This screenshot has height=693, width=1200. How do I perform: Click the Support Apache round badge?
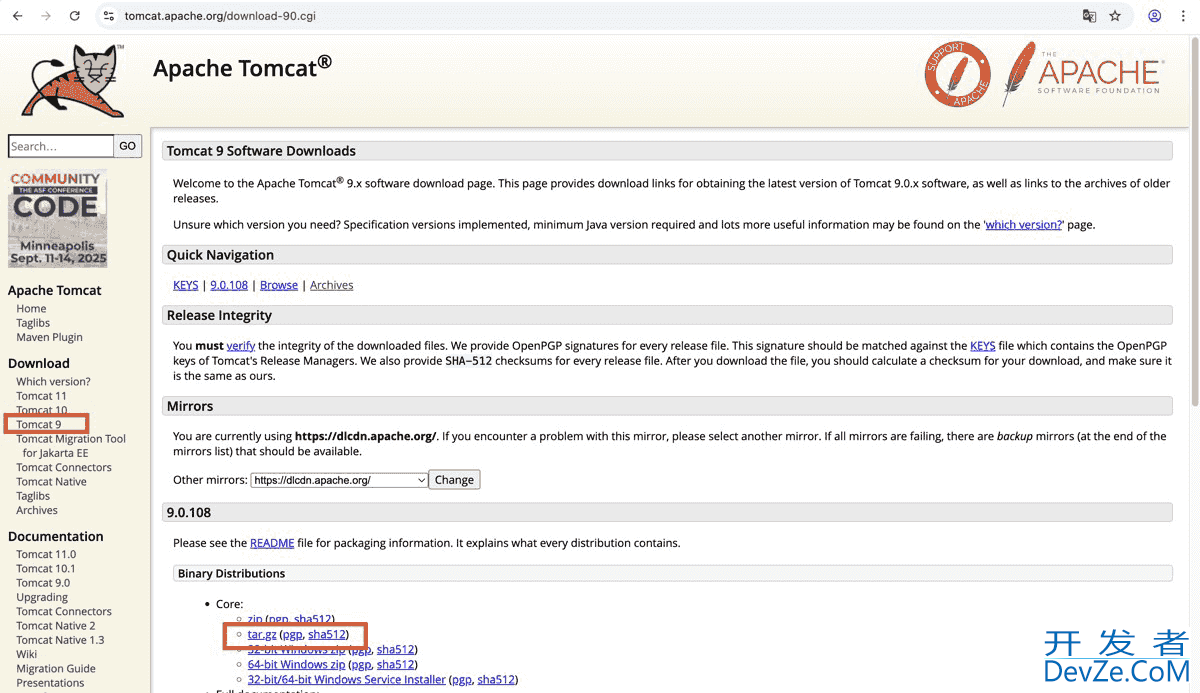[957, 73]
